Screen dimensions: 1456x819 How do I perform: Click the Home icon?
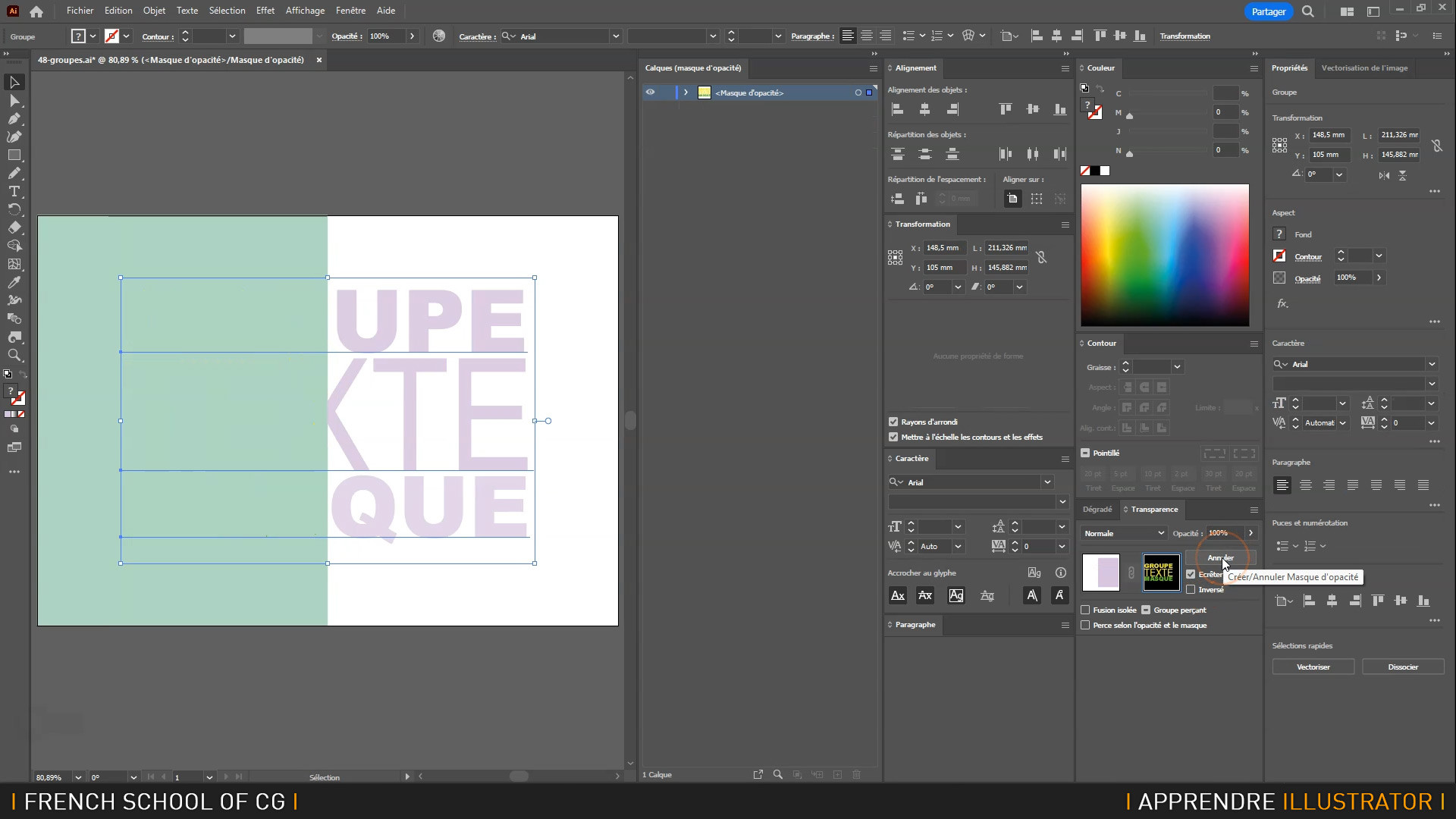pos(36,11)
